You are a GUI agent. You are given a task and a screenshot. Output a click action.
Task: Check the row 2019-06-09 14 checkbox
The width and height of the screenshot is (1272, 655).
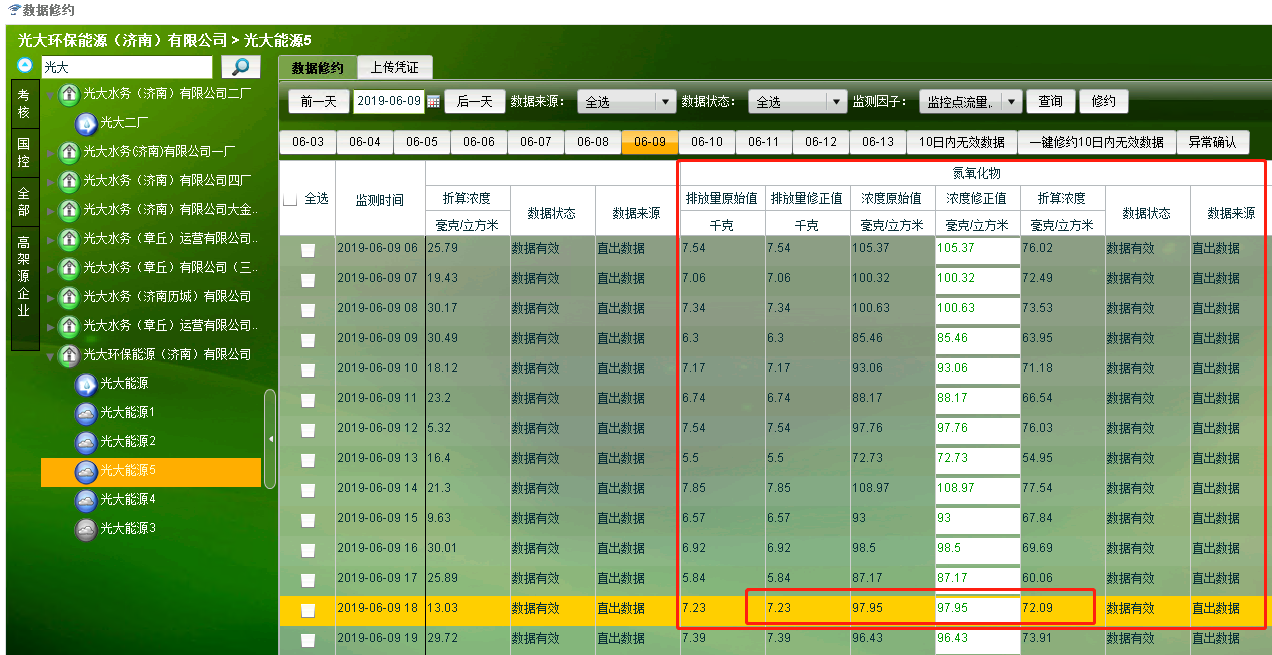308,490
